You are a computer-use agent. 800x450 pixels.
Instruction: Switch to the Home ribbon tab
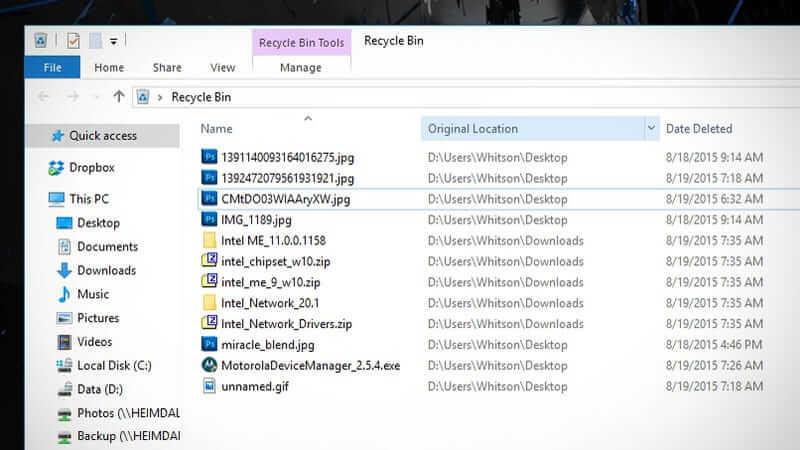109,67
